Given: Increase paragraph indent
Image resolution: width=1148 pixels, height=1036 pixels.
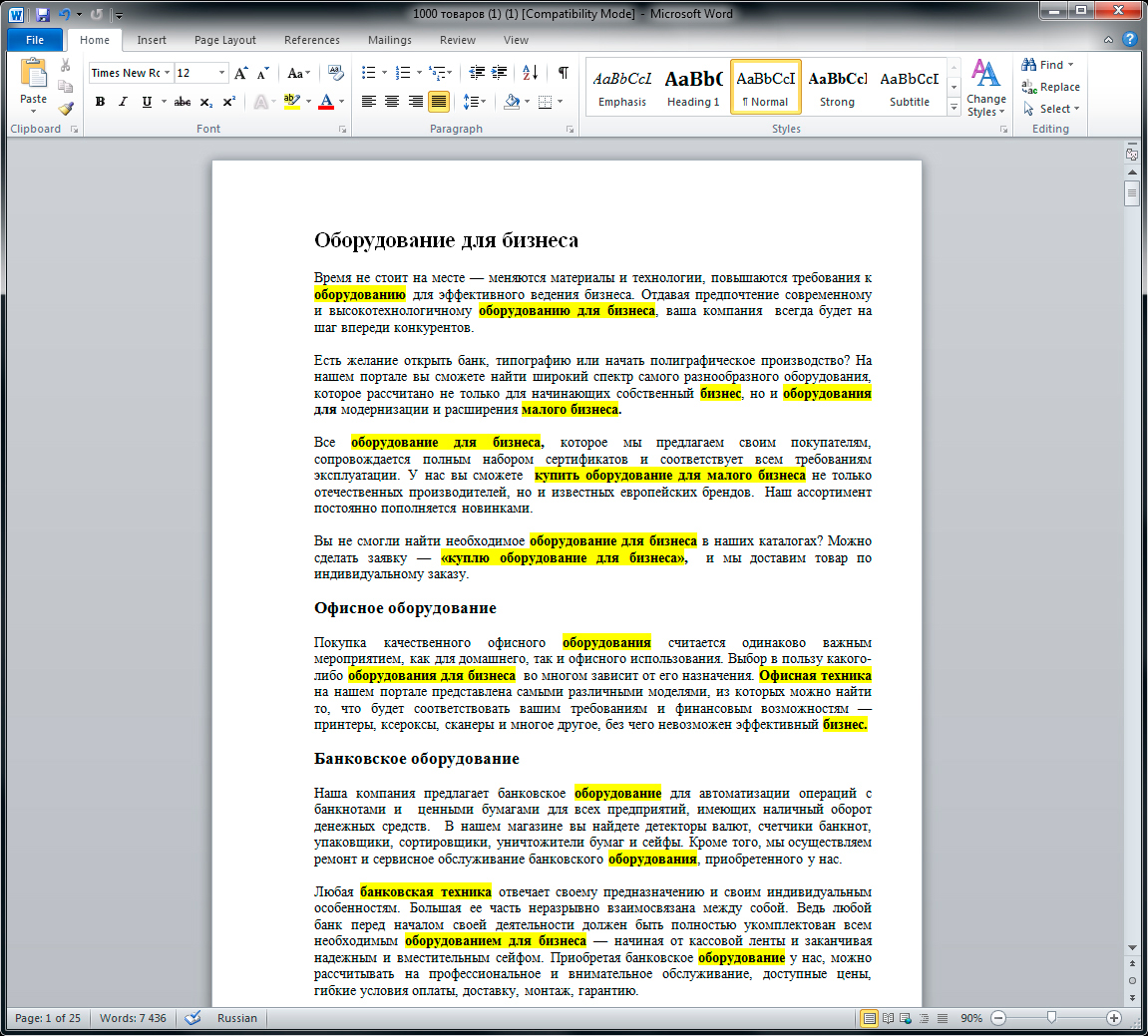Looking at the screenshot, I should click(500, 73).
